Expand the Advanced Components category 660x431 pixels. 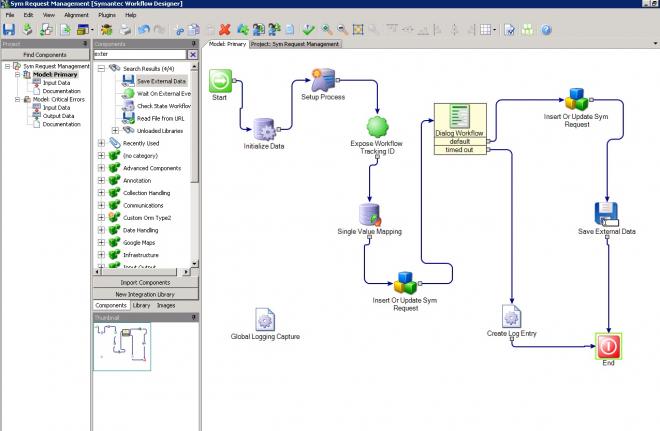(x=101, y=168)
